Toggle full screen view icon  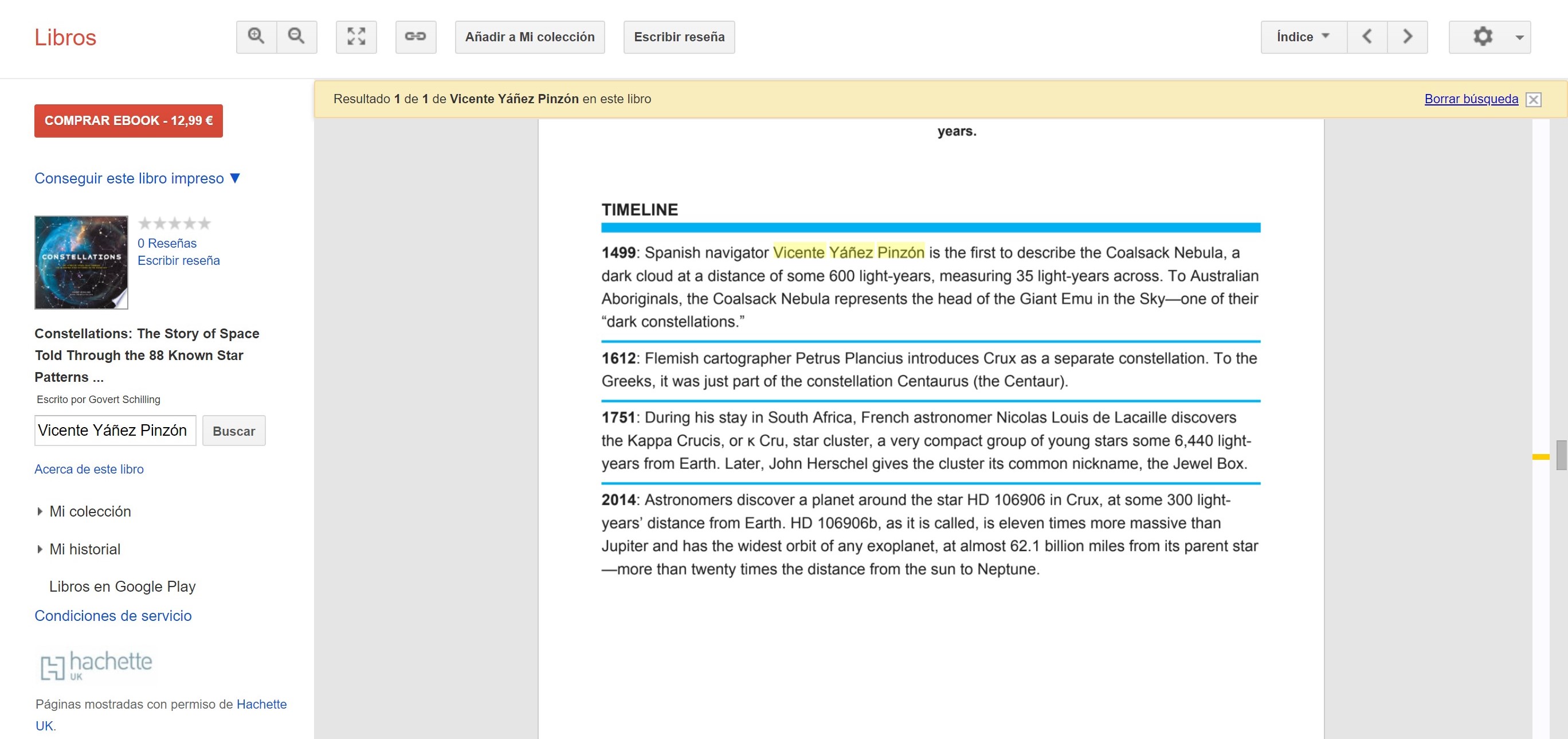[x=356, y=37]
